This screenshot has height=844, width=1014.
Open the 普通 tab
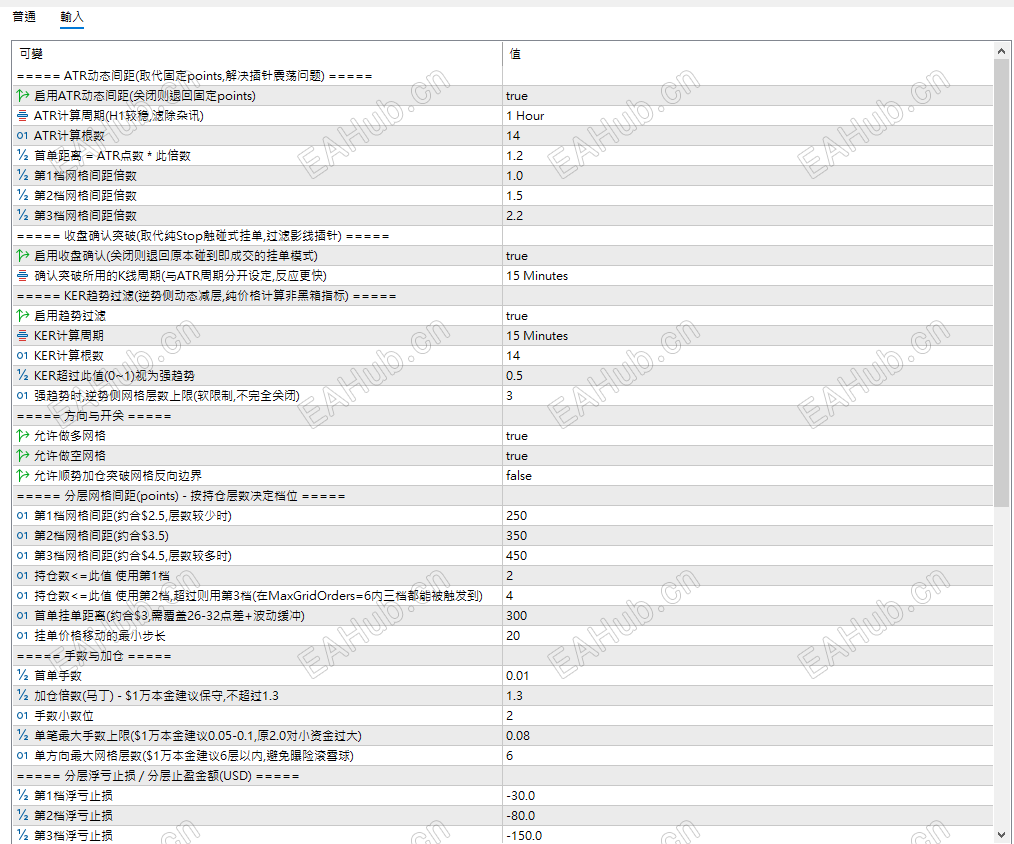pyautogui.click(x=24, y=17)
